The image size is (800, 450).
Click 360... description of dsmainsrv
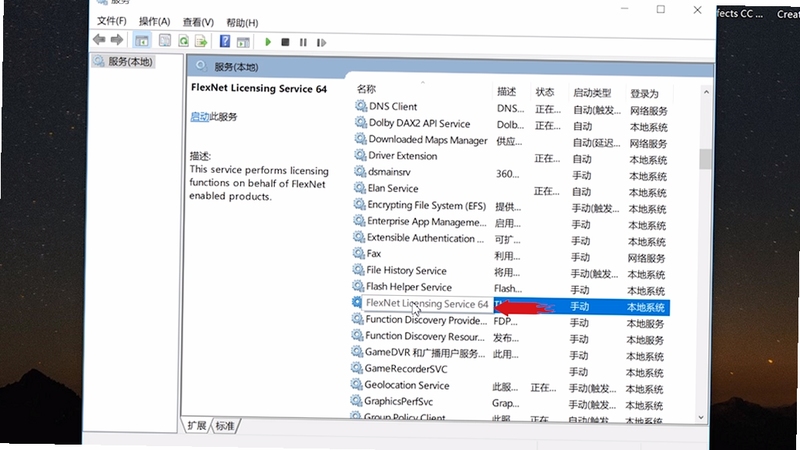(x=507, y=174)
